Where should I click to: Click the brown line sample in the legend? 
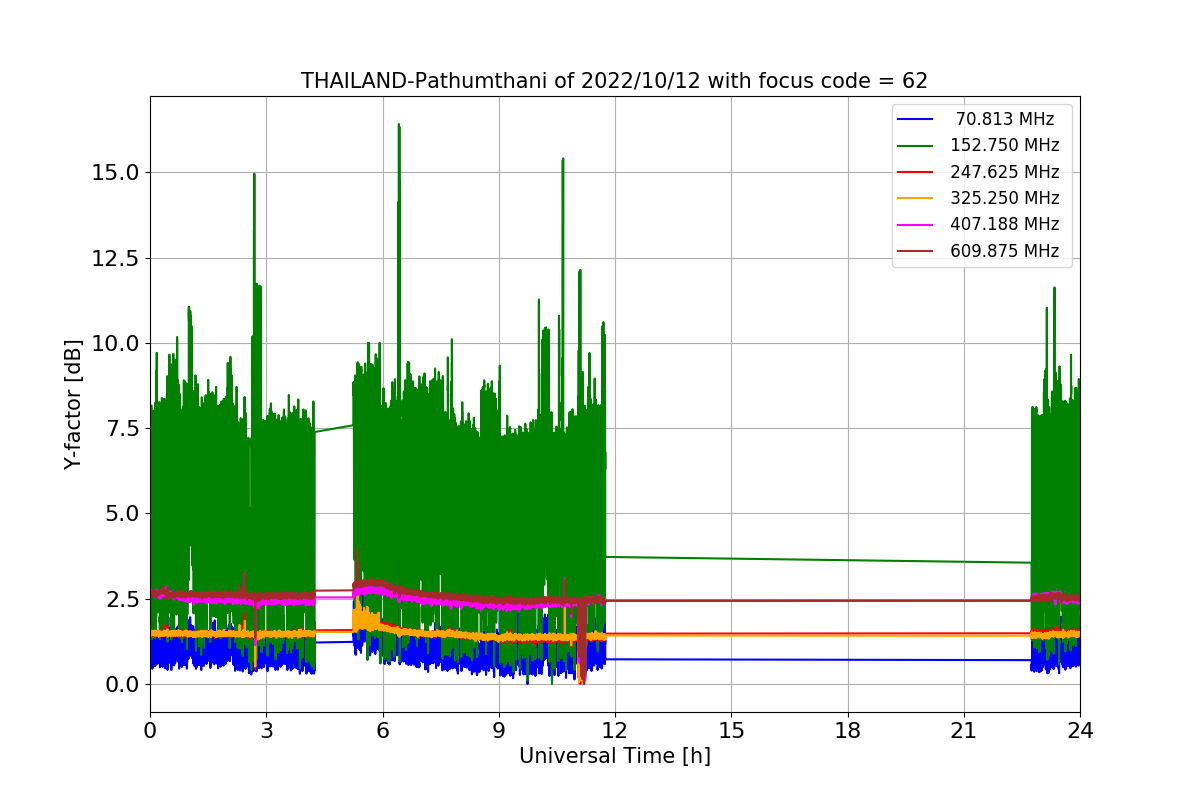pyautogui.click(x=916, y=251)
